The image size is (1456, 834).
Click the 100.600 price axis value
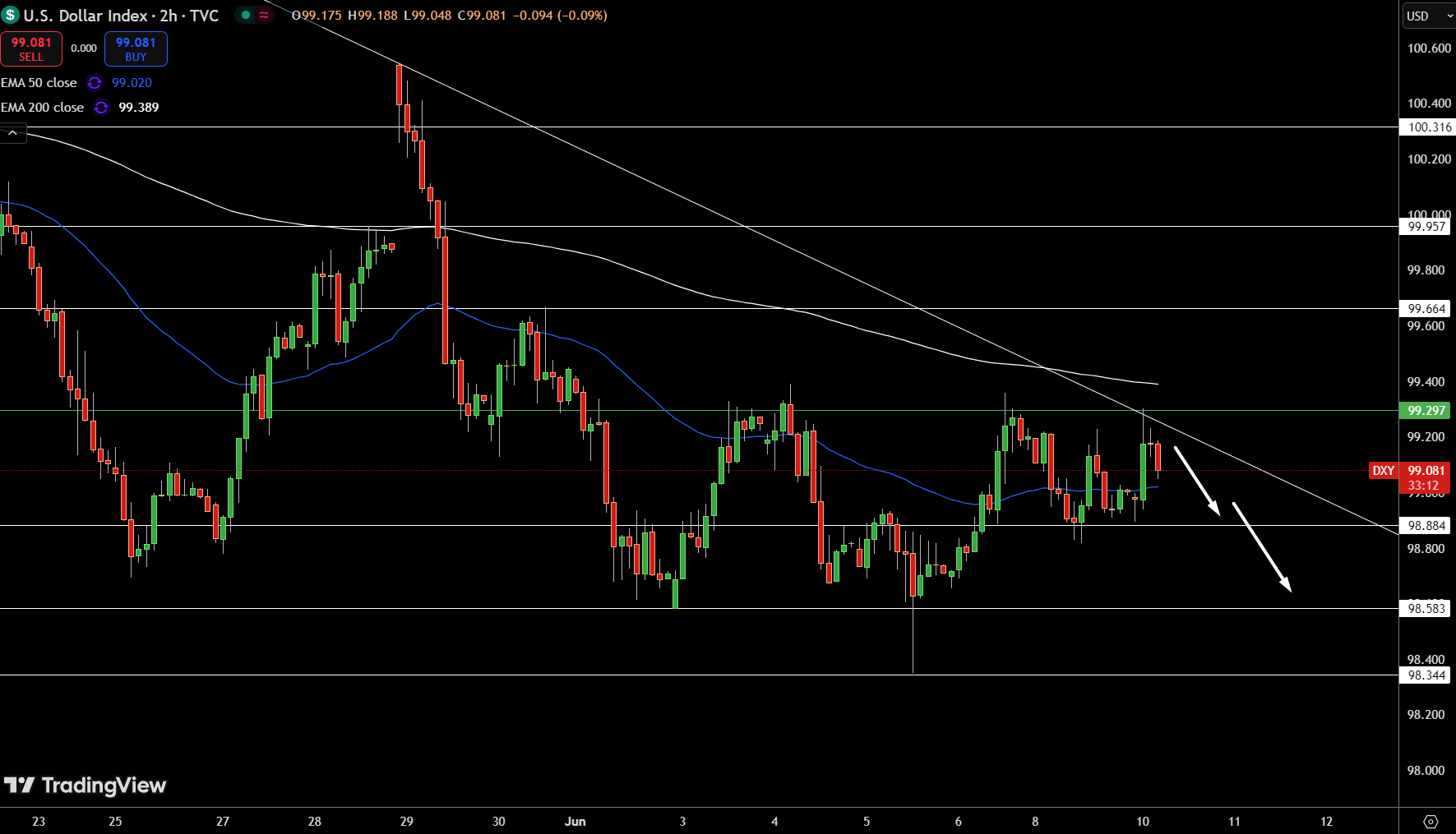click(x=1429, y=48)
